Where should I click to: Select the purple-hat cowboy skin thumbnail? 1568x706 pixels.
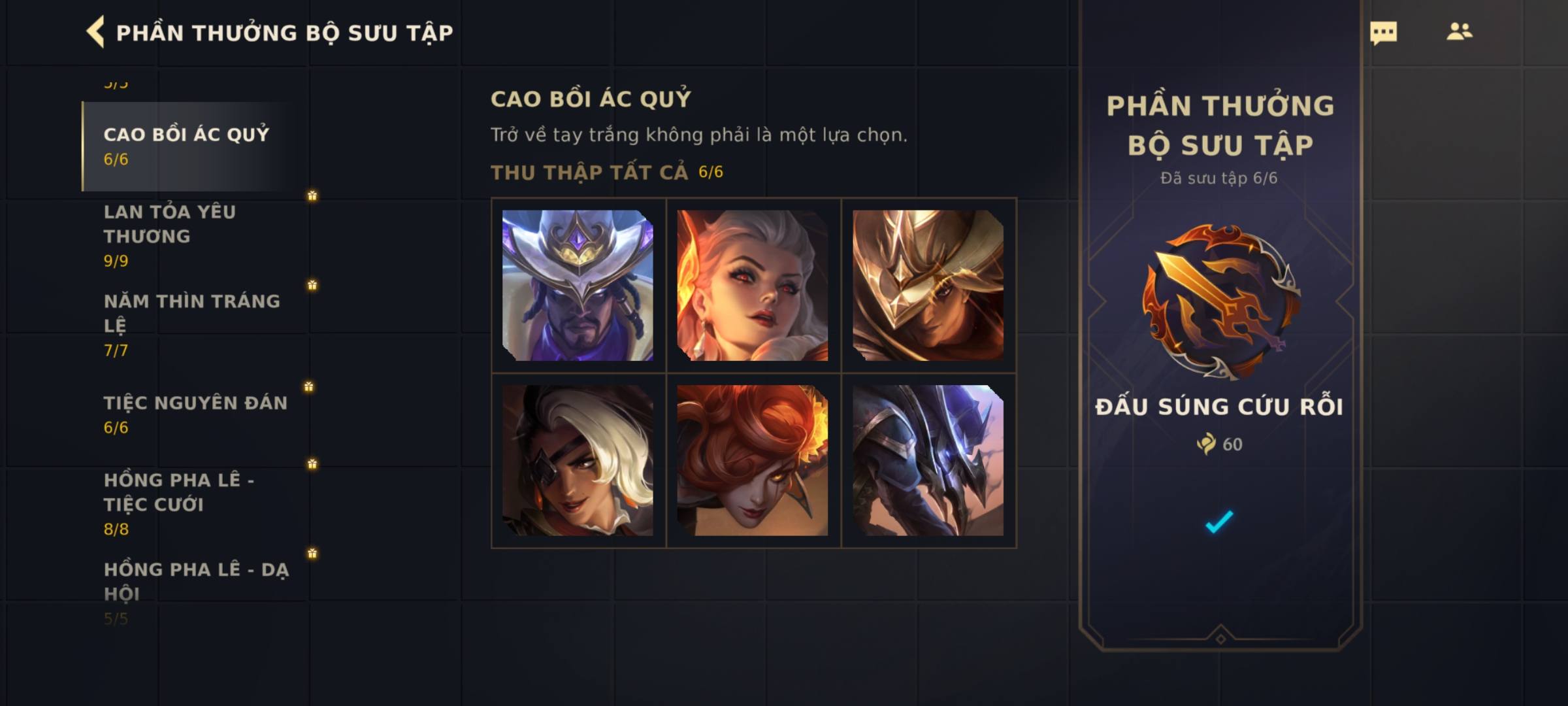coord(578,285)
